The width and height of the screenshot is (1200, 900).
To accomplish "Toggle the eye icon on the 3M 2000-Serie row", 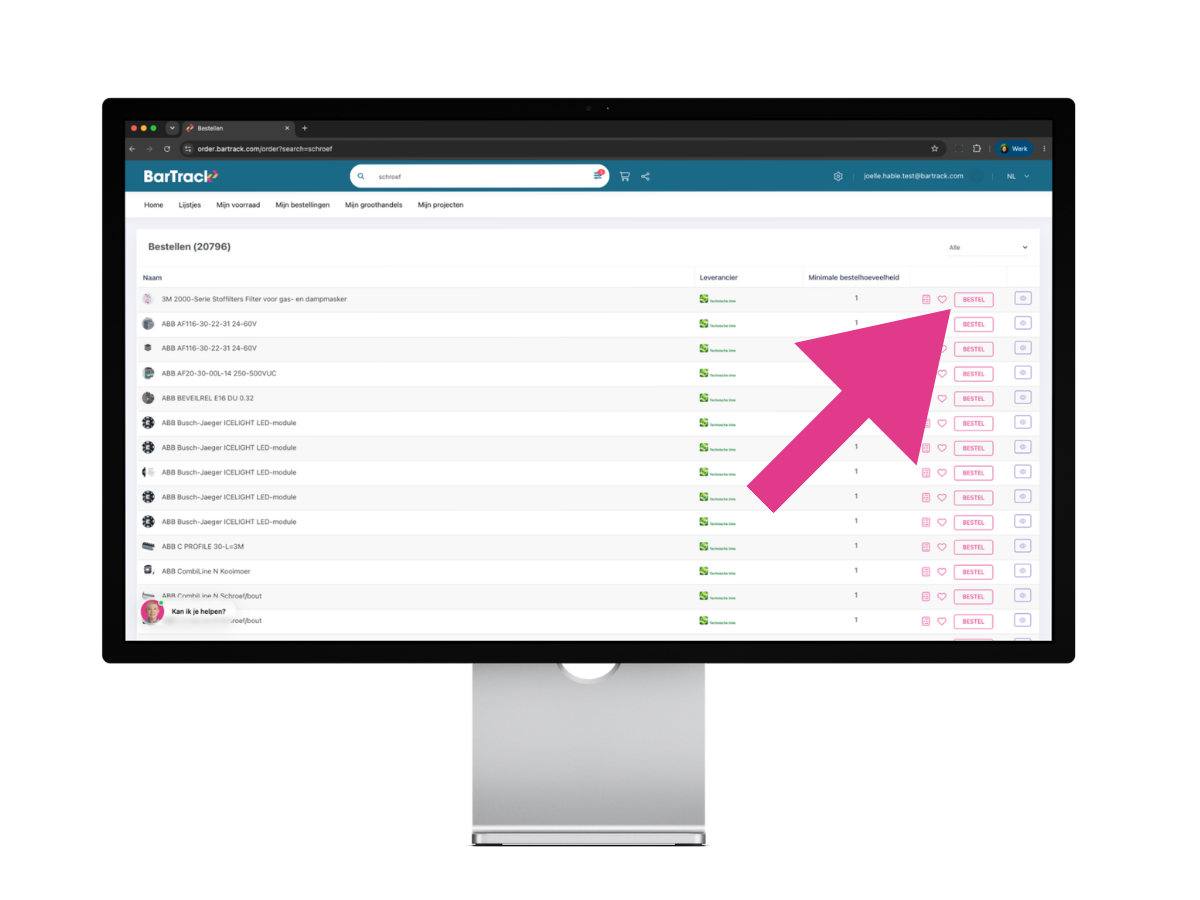I will 1022,298.
